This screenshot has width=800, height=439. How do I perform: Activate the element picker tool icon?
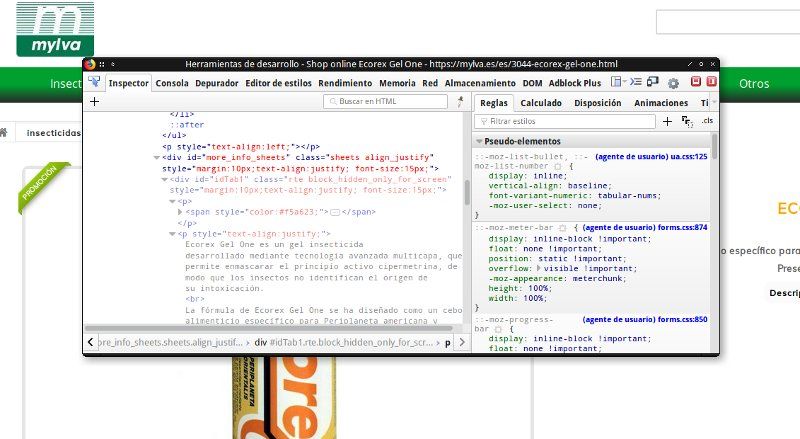(94, 82)
